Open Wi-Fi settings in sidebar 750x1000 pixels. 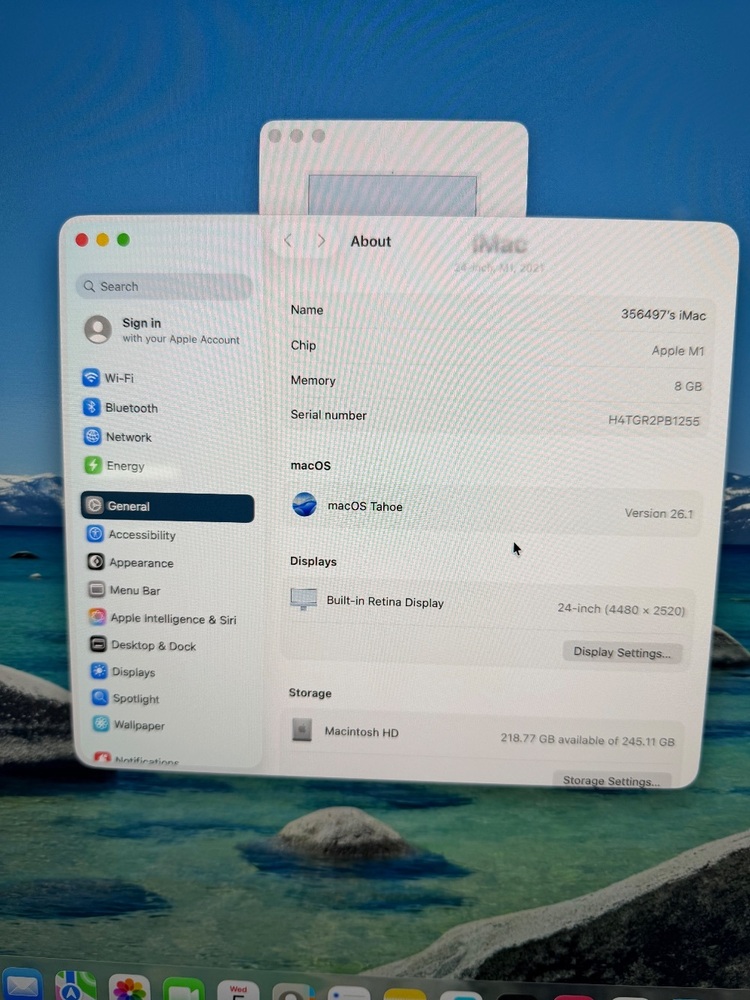pos(118,378)
